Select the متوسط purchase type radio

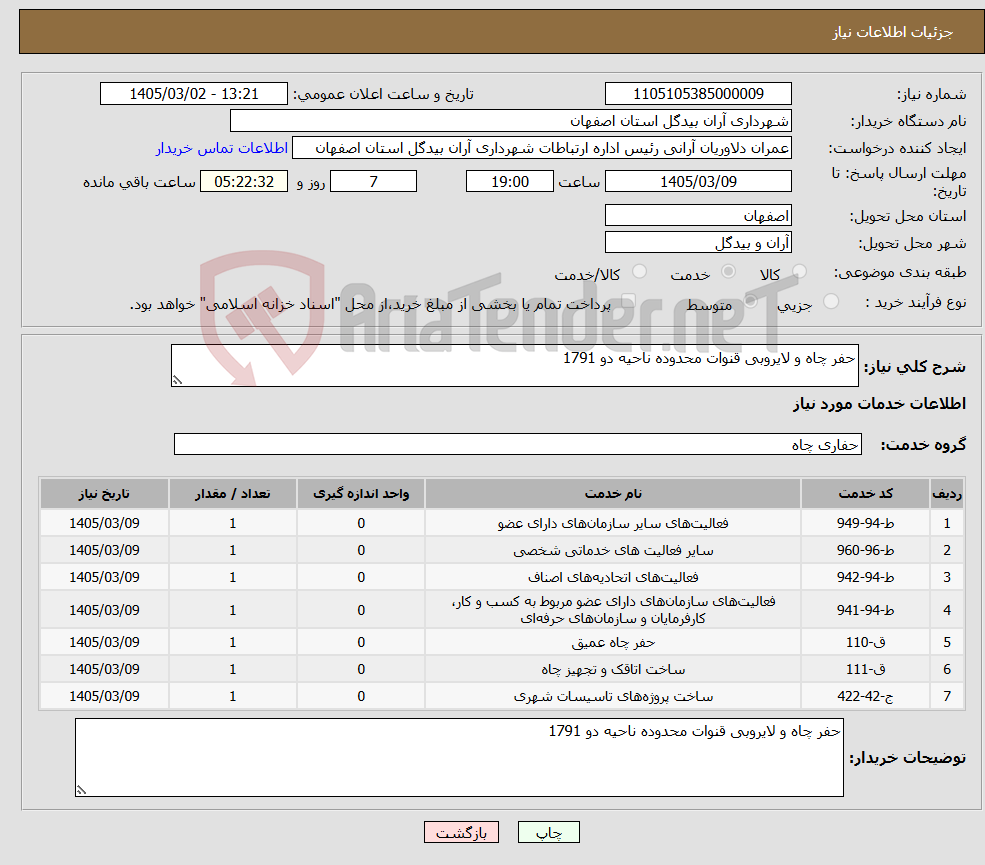[x=750, y=301]
